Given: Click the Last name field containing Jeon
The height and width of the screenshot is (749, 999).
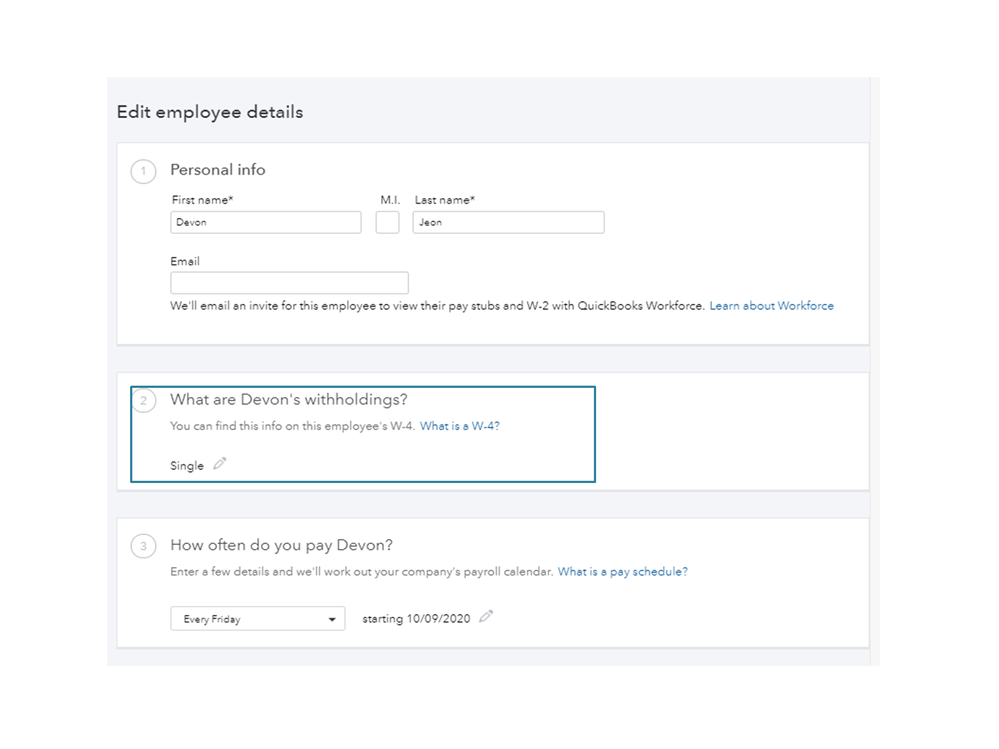Looking at the screenshot, I should point(508,222).
